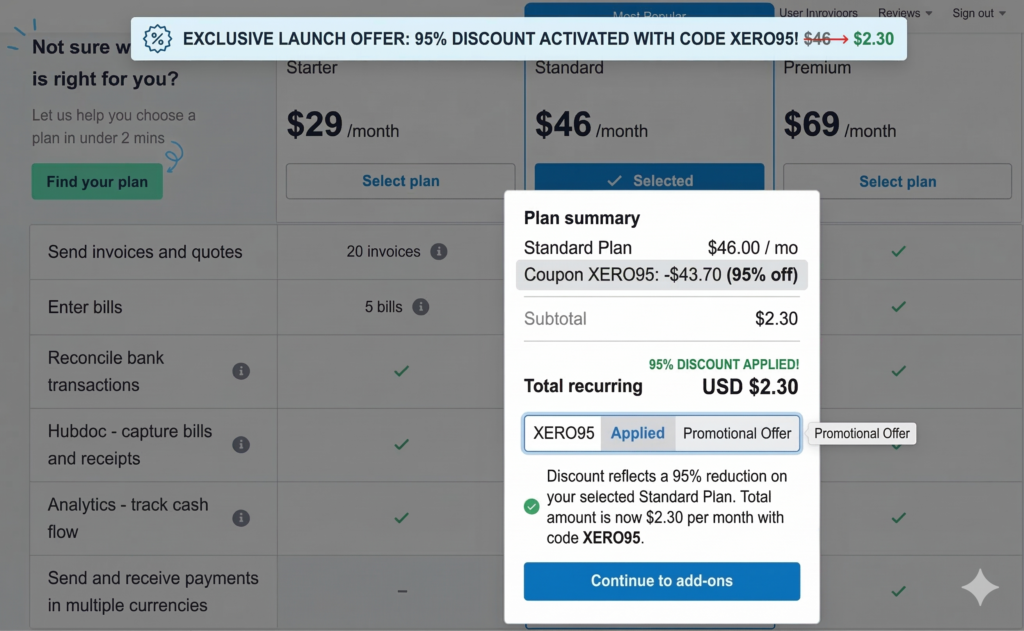Screen dimensions: 1024x631
Task: Click the sparkle icon in corner
Action: tap(979, 588)
